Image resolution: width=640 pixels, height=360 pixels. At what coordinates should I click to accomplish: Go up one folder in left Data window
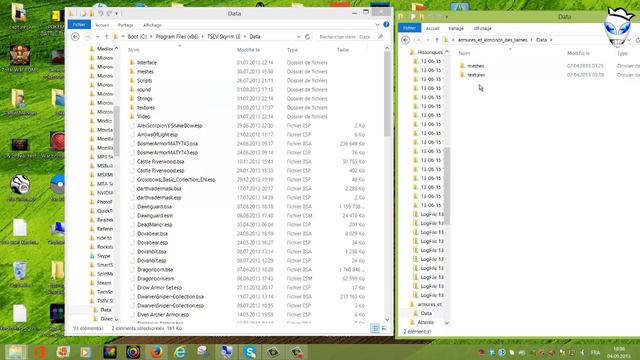click(107, 37)
